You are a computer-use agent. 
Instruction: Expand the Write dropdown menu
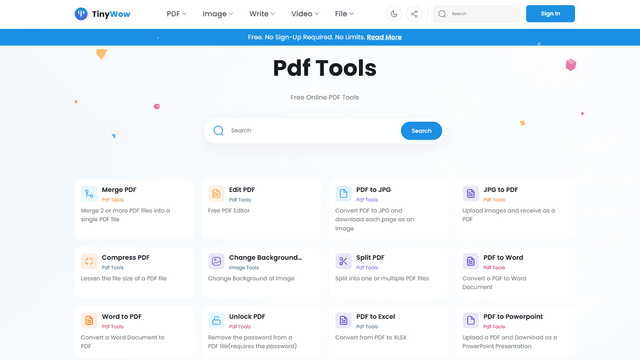pos(262,14)
